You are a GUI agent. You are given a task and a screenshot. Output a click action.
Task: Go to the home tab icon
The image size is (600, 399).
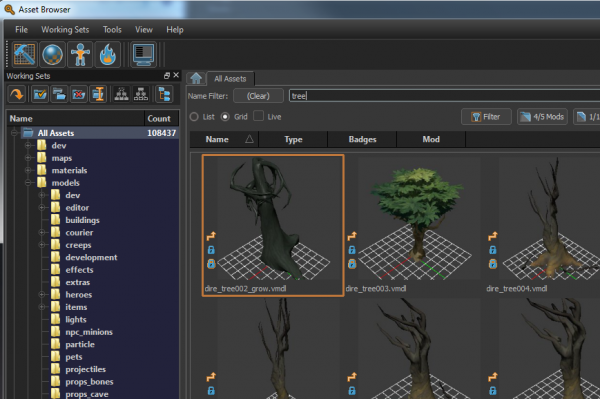196,78
